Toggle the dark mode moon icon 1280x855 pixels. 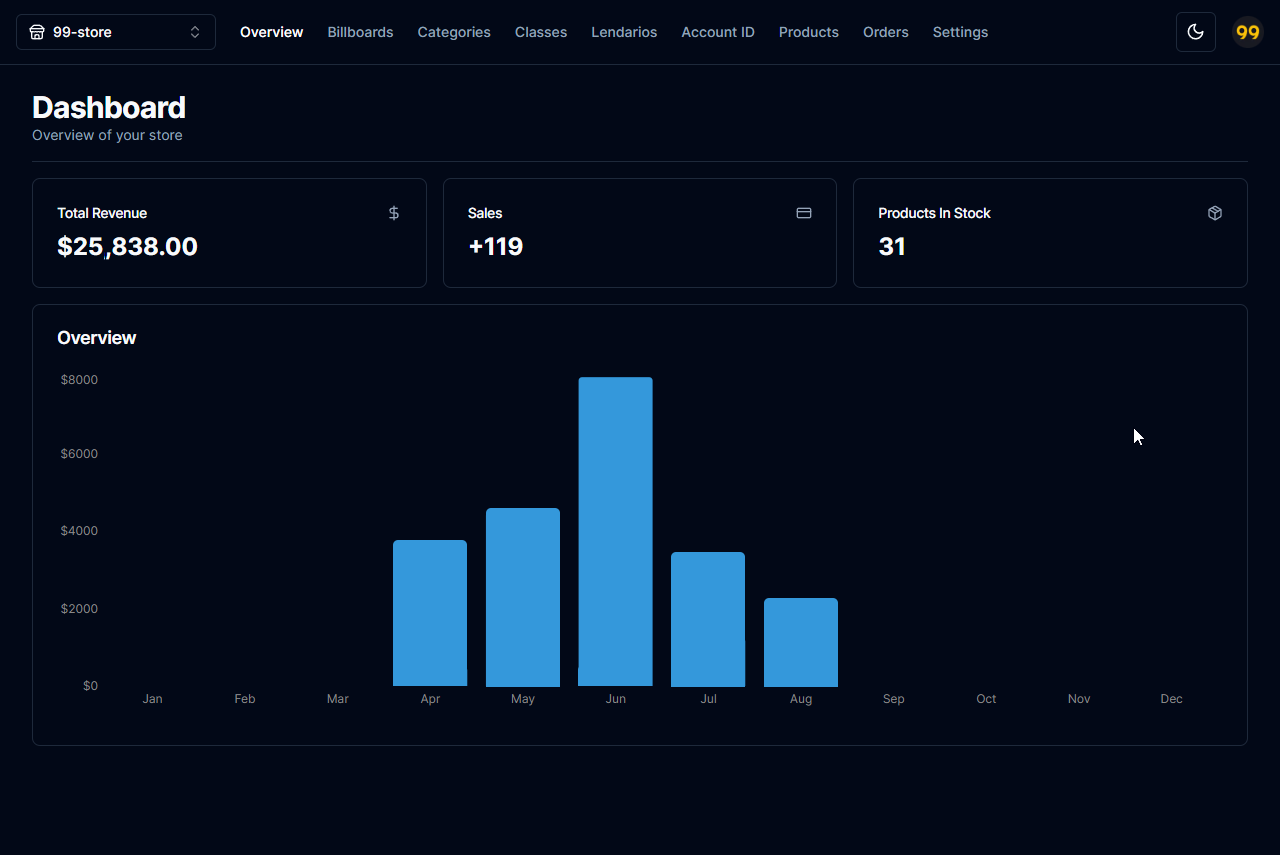pos(1195,32)
